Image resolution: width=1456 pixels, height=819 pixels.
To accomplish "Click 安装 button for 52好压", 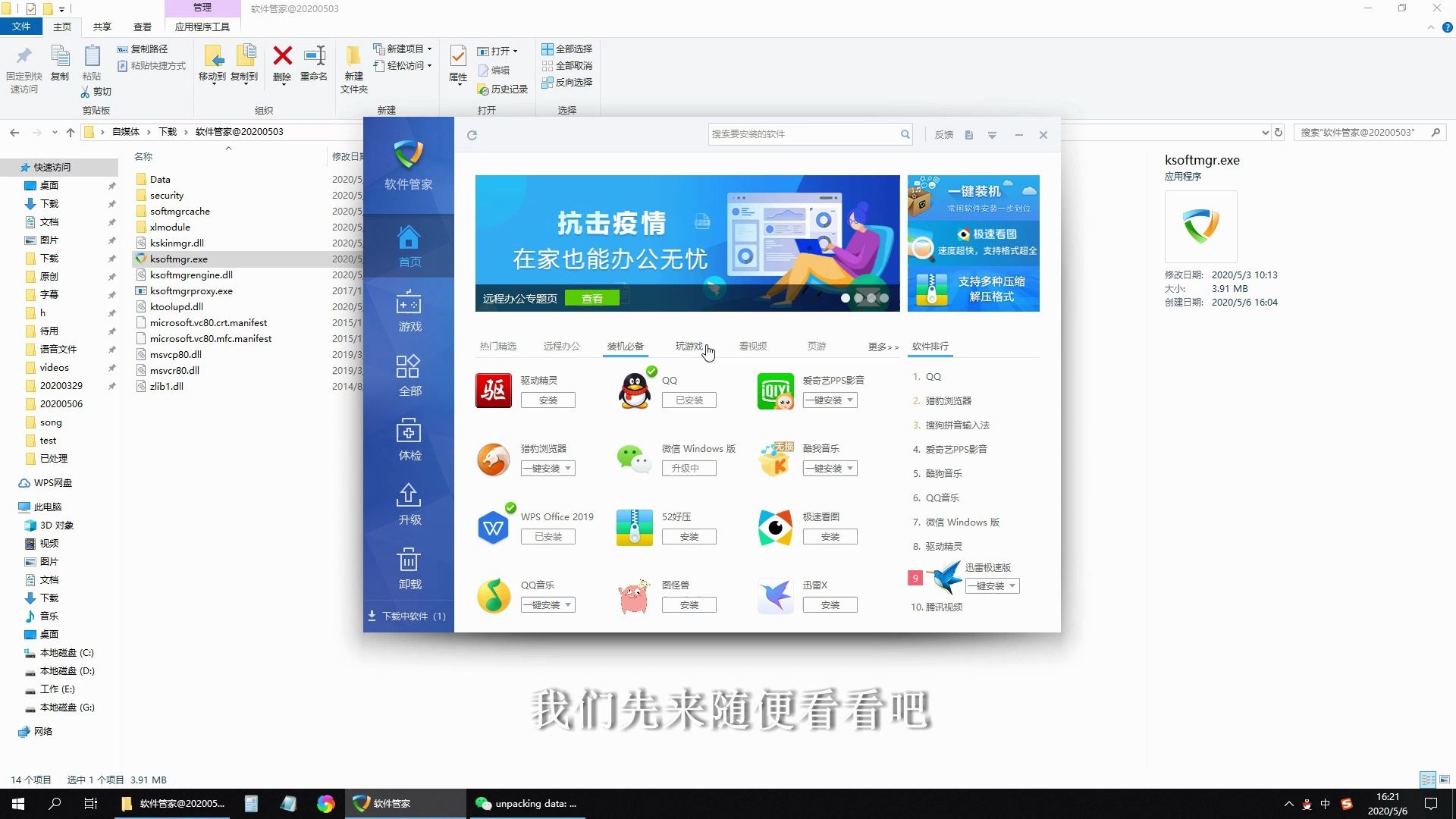I will point(689,537).
